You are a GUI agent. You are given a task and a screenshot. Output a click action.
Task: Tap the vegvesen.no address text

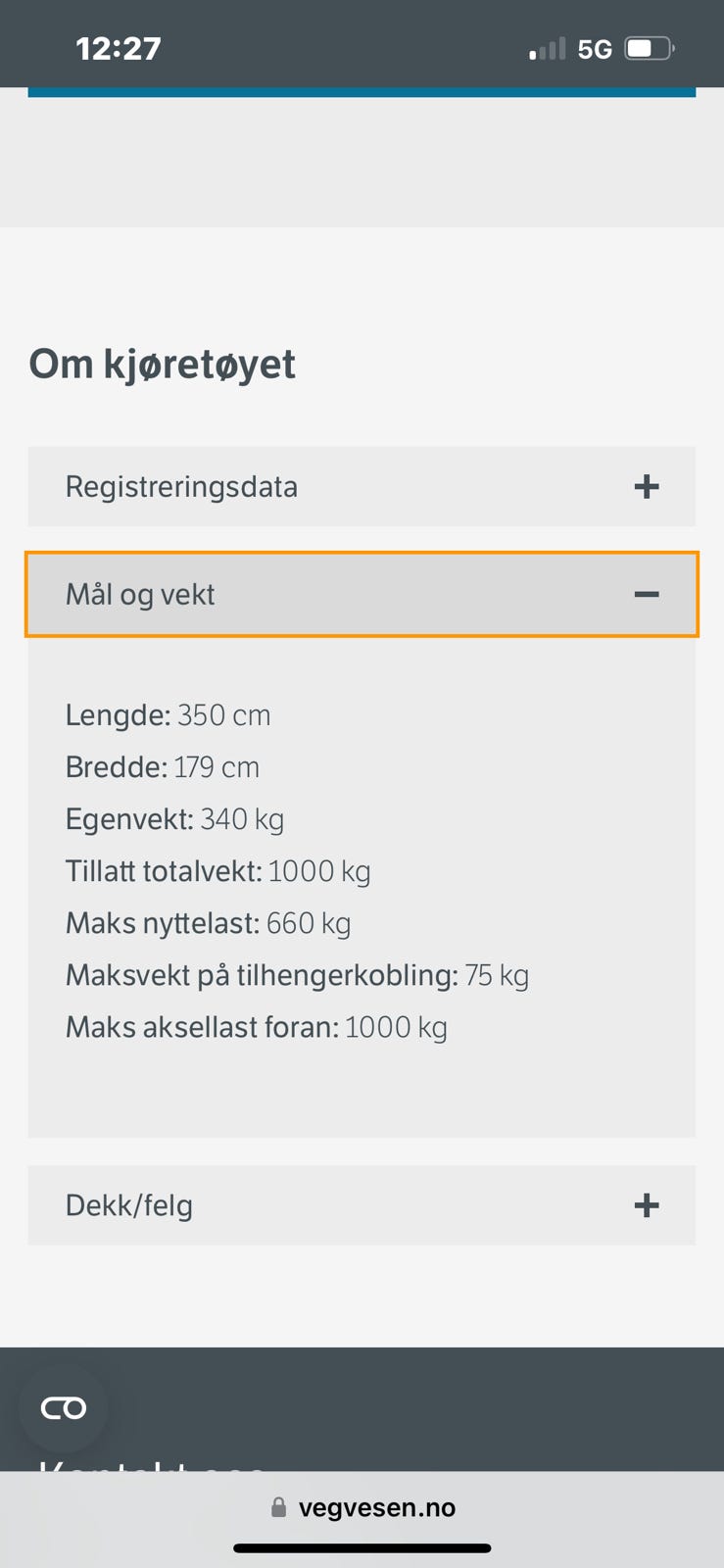tap(377, 1507)
